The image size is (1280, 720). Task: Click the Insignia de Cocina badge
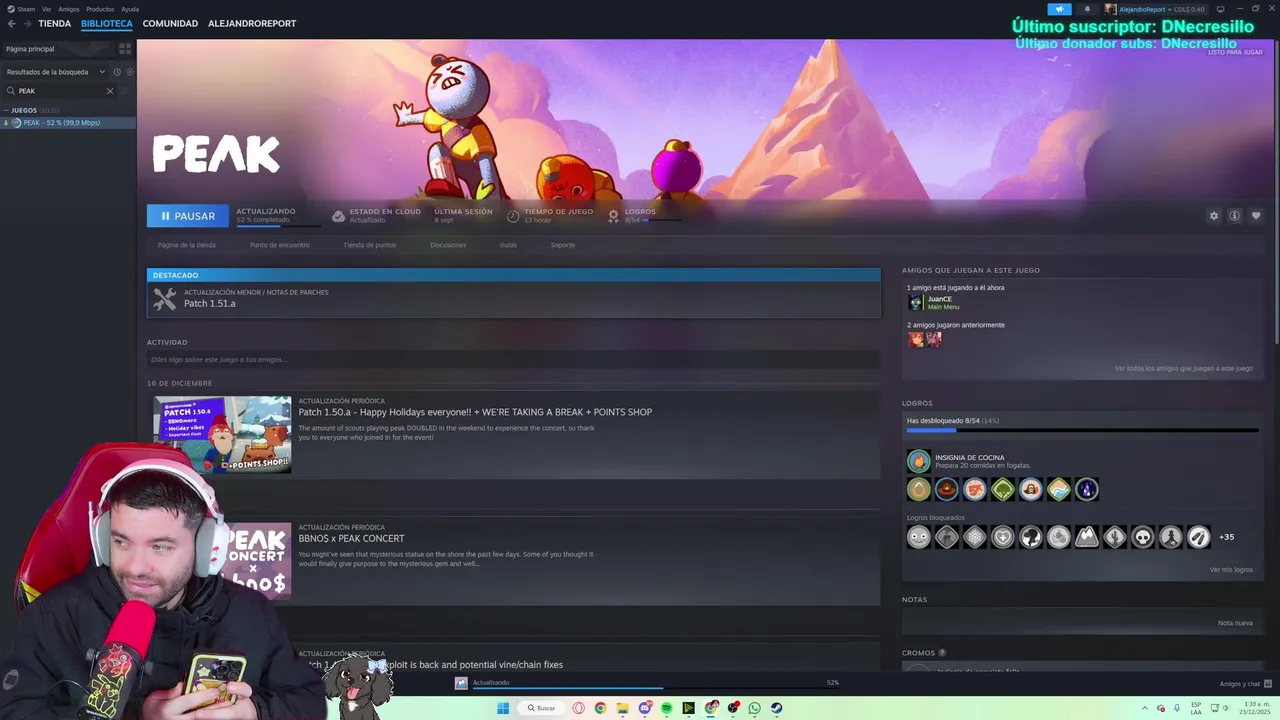pyautogui.click(x=918, y=461)
